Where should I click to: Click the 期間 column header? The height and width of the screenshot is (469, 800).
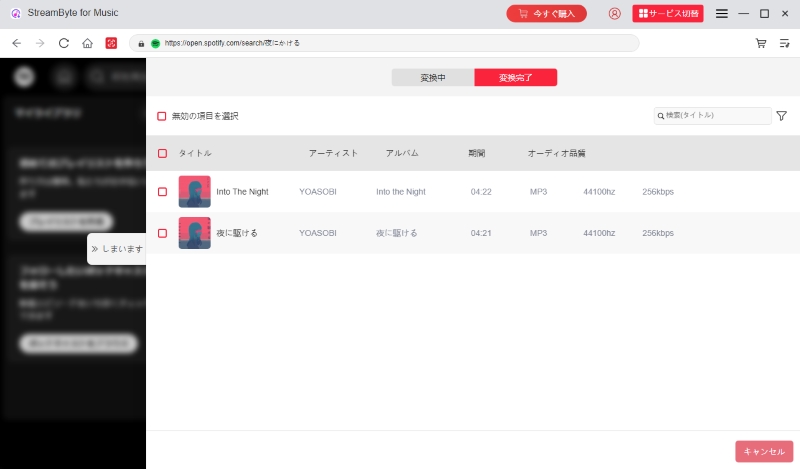pos(477,153)
